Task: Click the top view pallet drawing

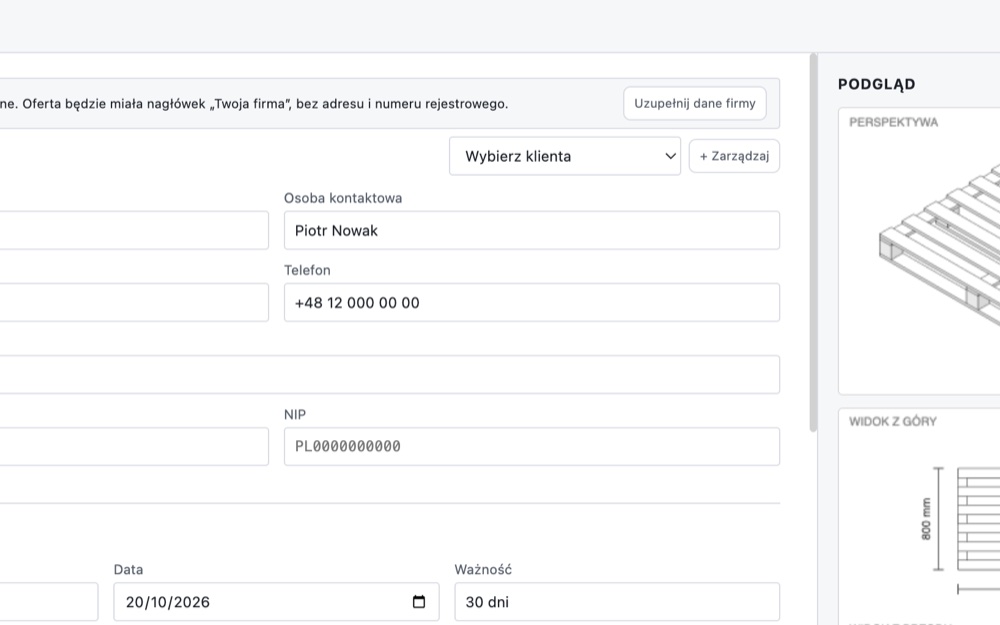Action: coord(978,520)
